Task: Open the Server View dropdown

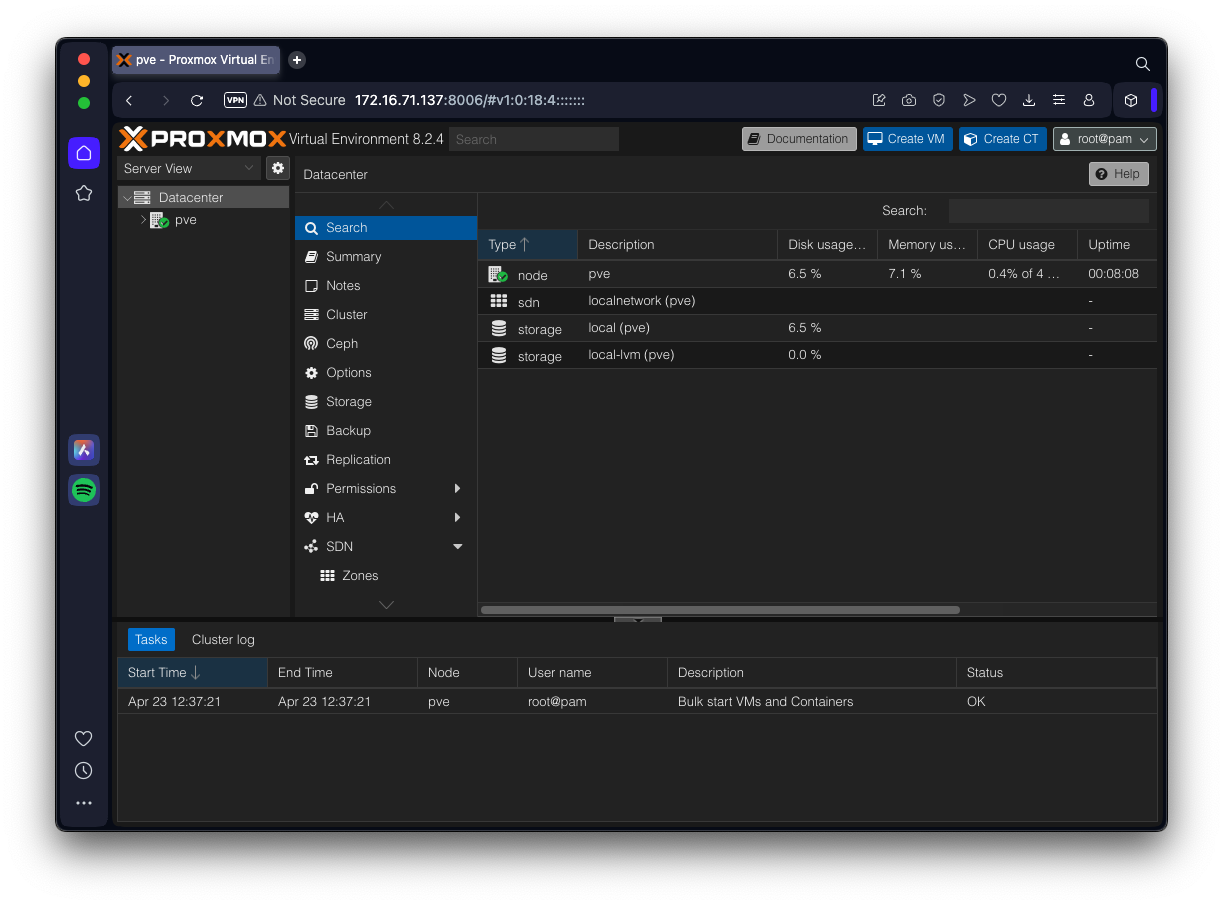Action: pos(189,168)
